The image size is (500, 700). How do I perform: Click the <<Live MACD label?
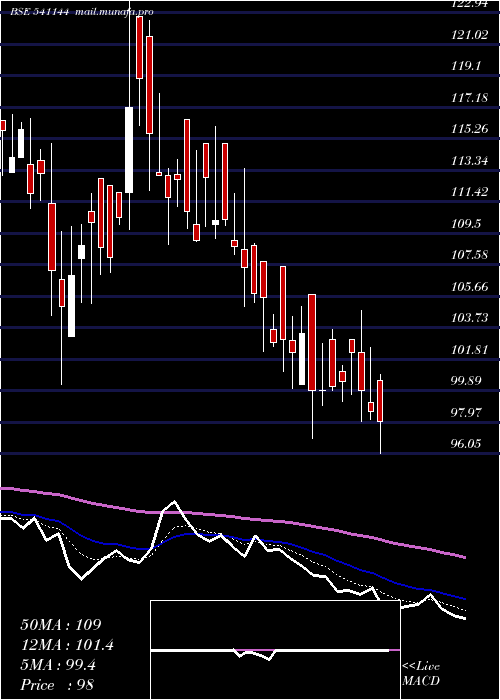[421, 673]
